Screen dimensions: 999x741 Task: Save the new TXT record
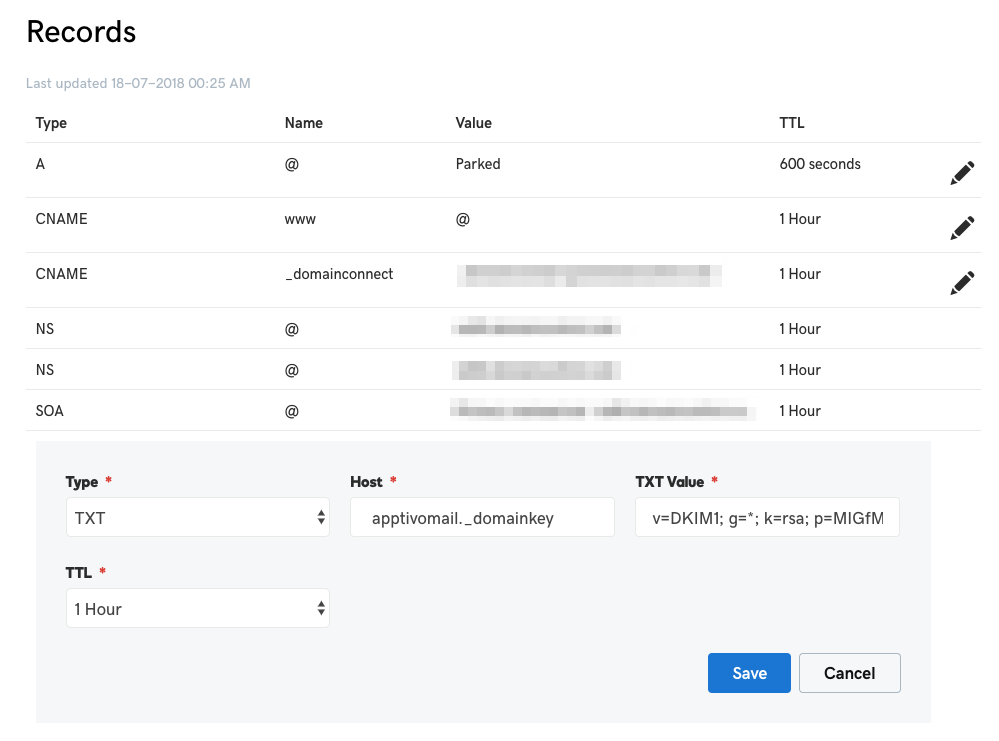click(748, 672)
